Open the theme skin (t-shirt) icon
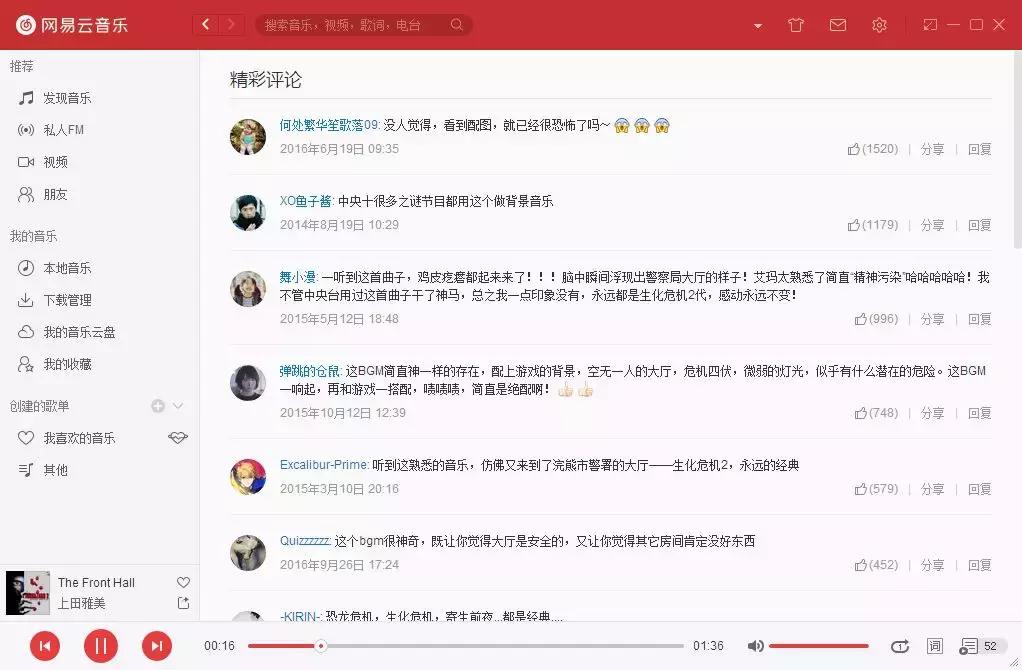Screen dimensions: 1022x670 coord(795,24)
